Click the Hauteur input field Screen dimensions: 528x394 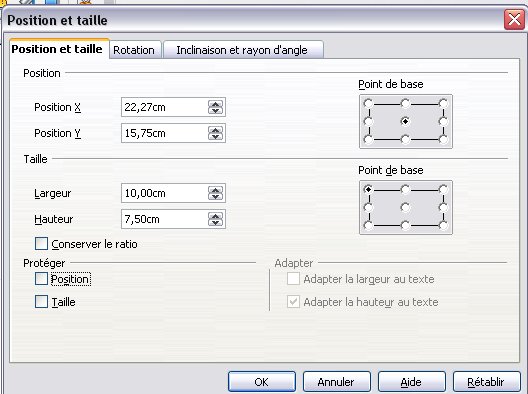[x=164, y=219]
